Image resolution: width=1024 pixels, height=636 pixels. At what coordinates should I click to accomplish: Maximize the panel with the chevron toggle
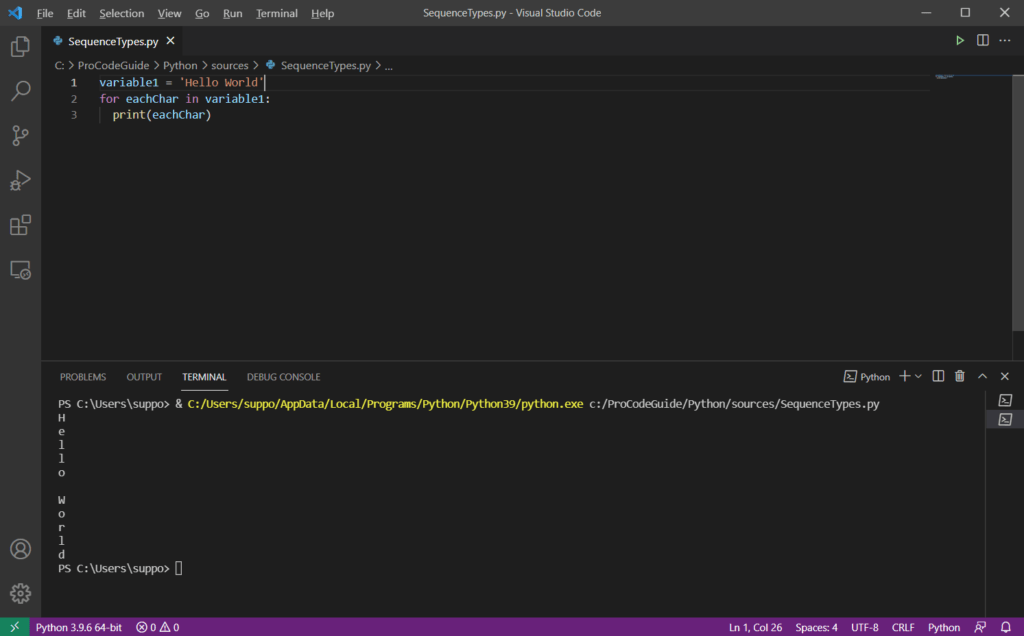[981, 376]
